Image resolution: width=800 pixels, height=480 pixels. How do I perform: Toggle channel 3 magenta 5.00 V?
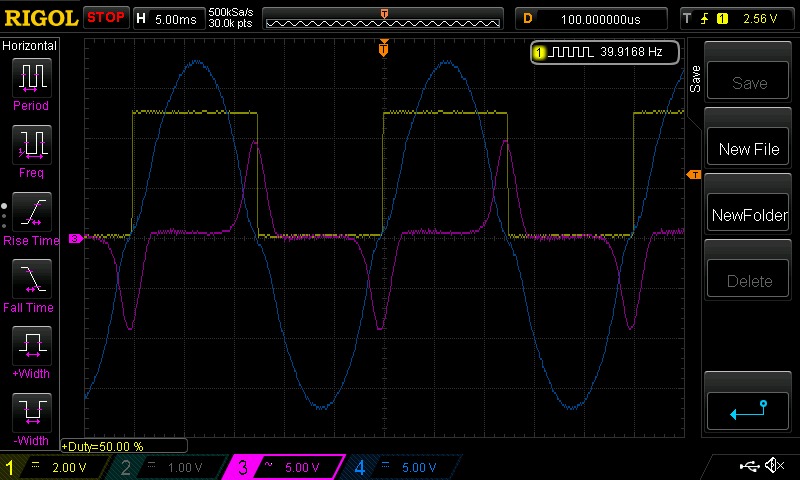pos(284,467)
